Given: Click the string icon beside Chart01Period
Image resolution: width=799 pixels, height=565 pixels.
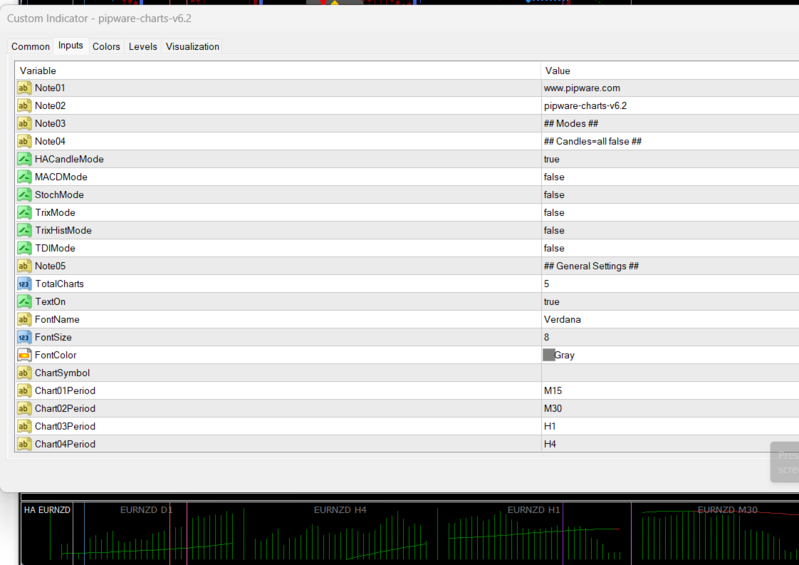Looking at the screenshot, I should [24, 391].
